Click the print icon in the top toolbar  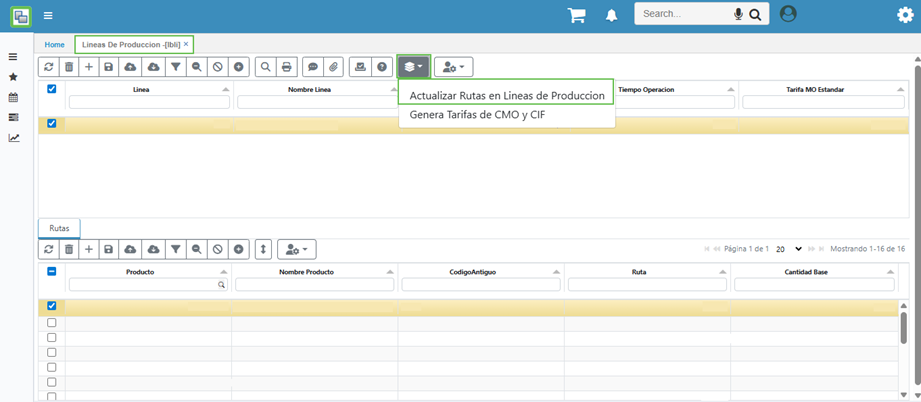[287, 67]
